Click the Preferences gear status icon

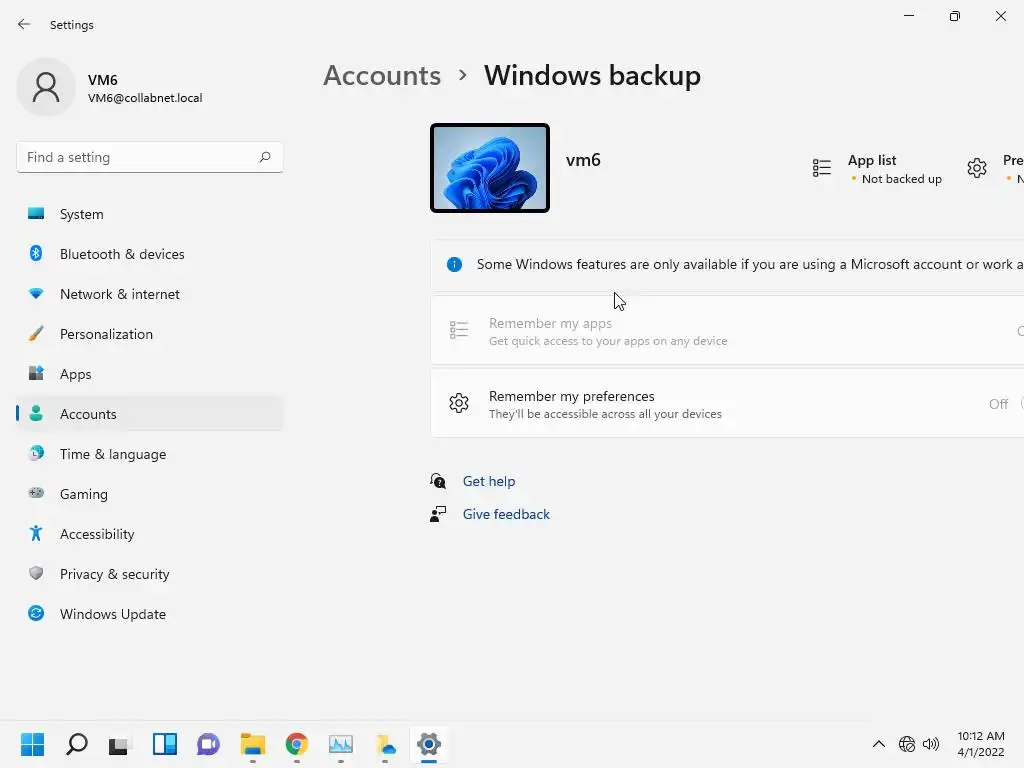(977, 168)
